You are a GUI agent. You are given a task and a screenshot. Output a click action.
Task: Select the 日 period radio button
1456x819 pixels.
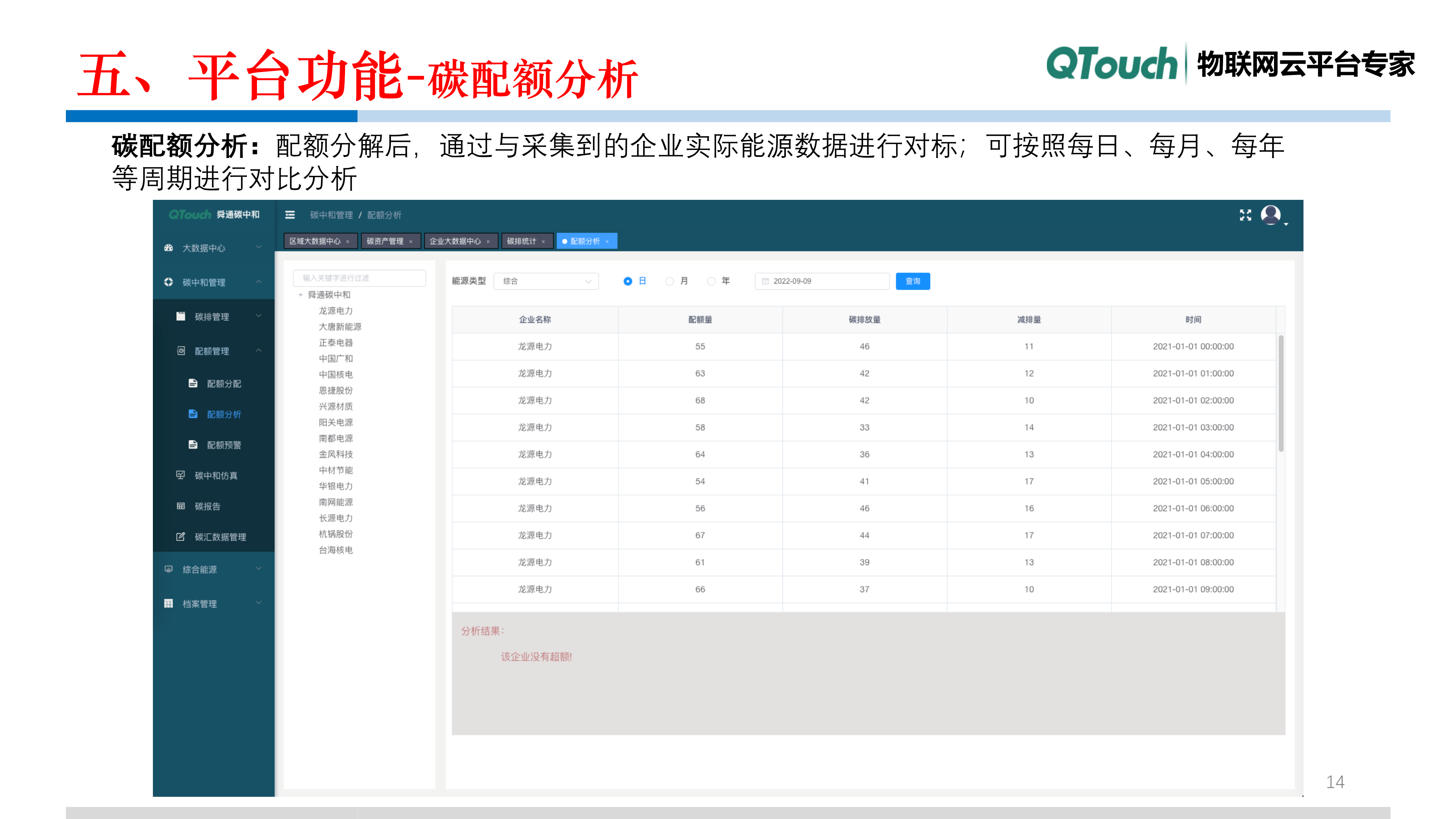(x=628, y=281)
